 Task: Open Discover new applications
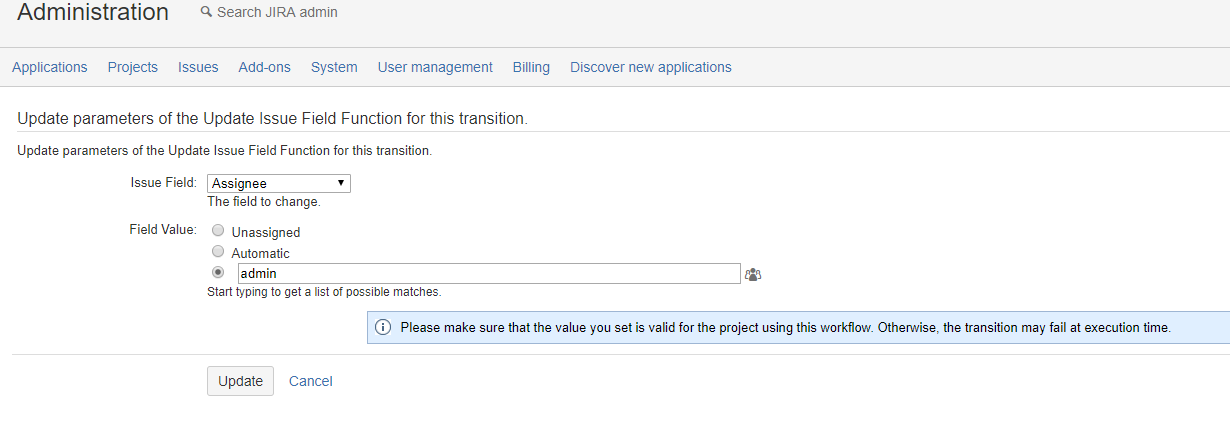click(x=651, y=67)
